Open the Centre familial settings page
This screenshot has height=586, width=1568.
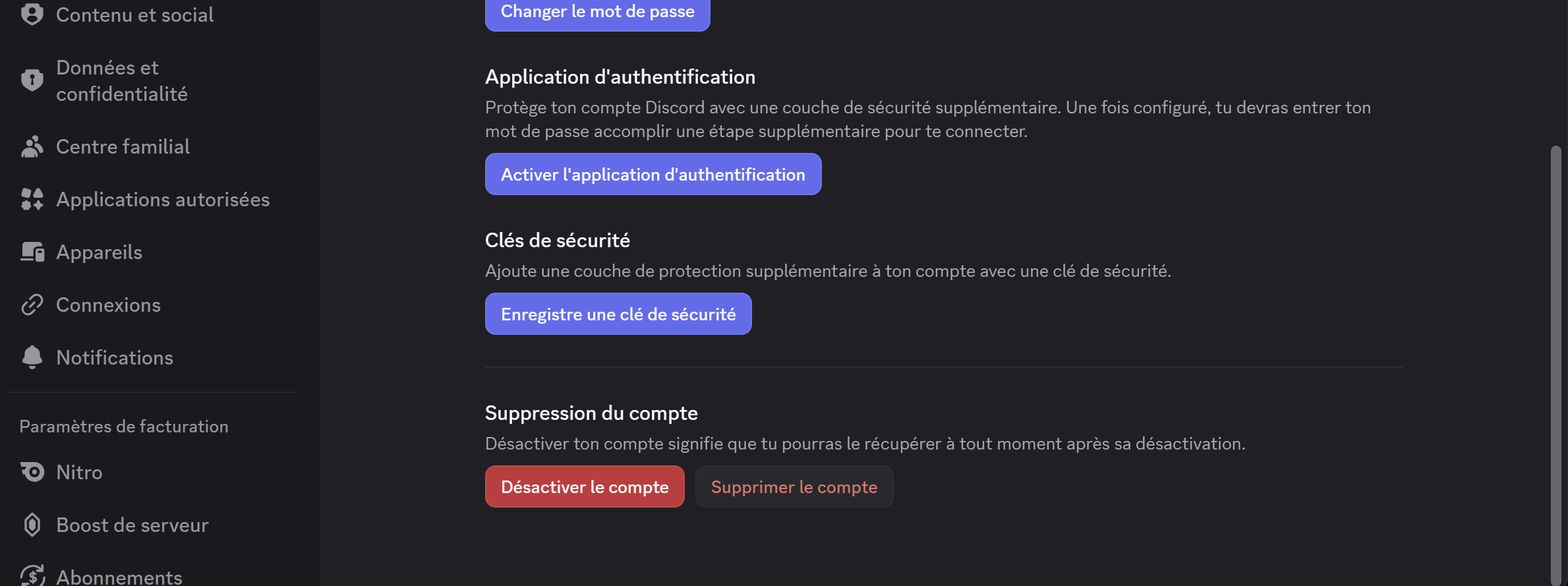pyautogui.click(x=123, y=146)
